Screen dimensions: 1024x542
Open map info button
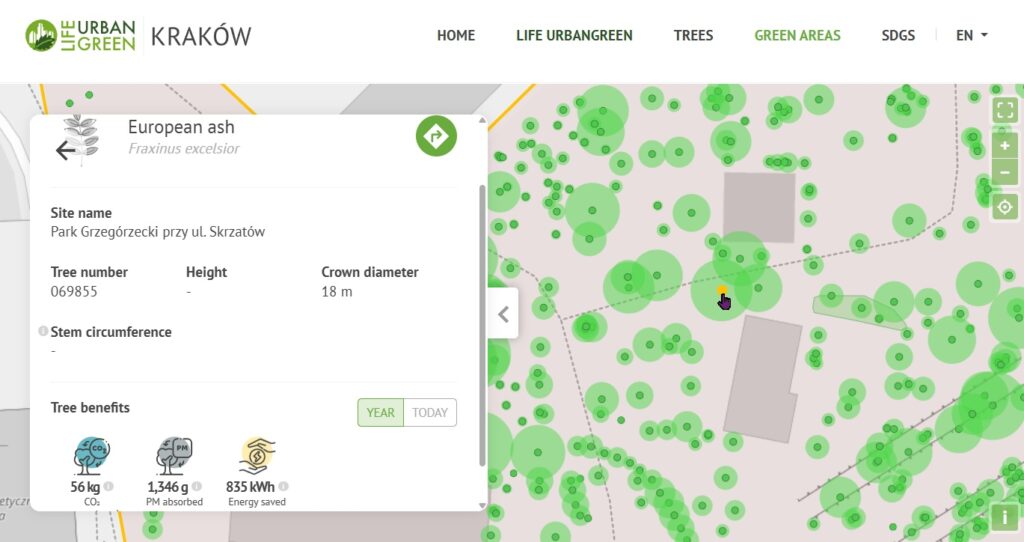point(1004,516)
